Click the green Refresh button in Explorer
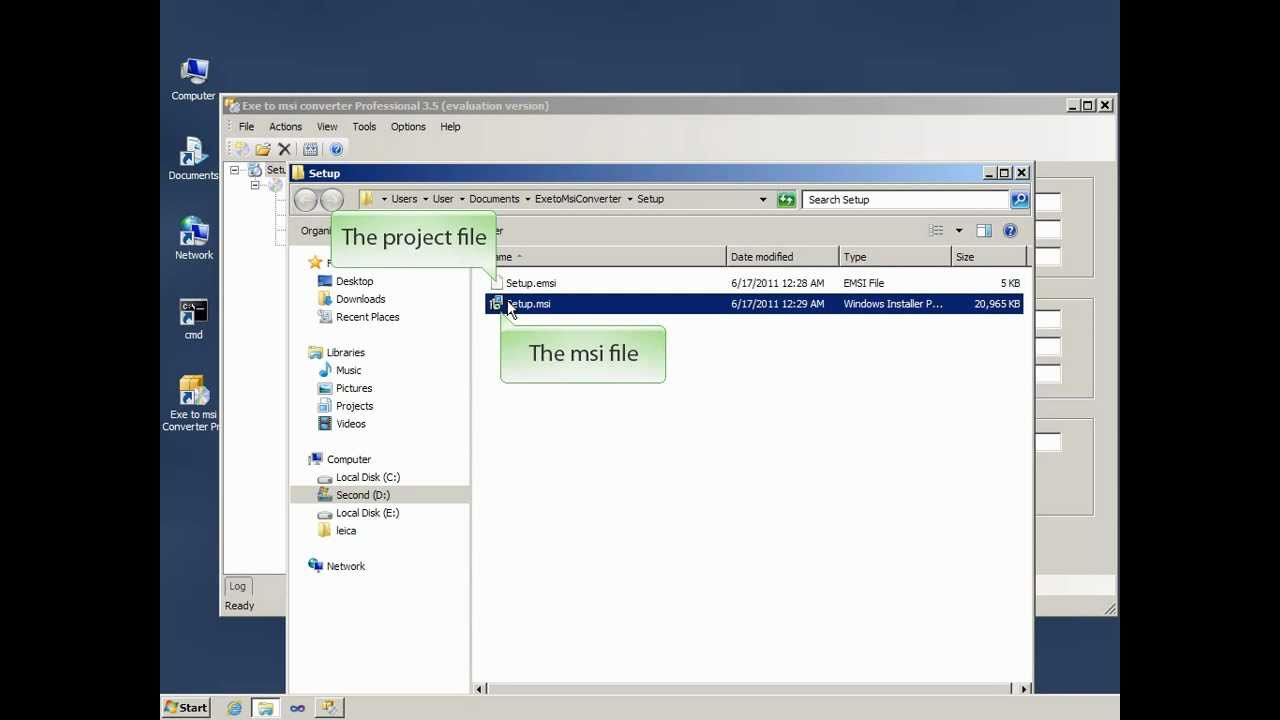This screenshot has height=720, width=1280. pos(786,199)
